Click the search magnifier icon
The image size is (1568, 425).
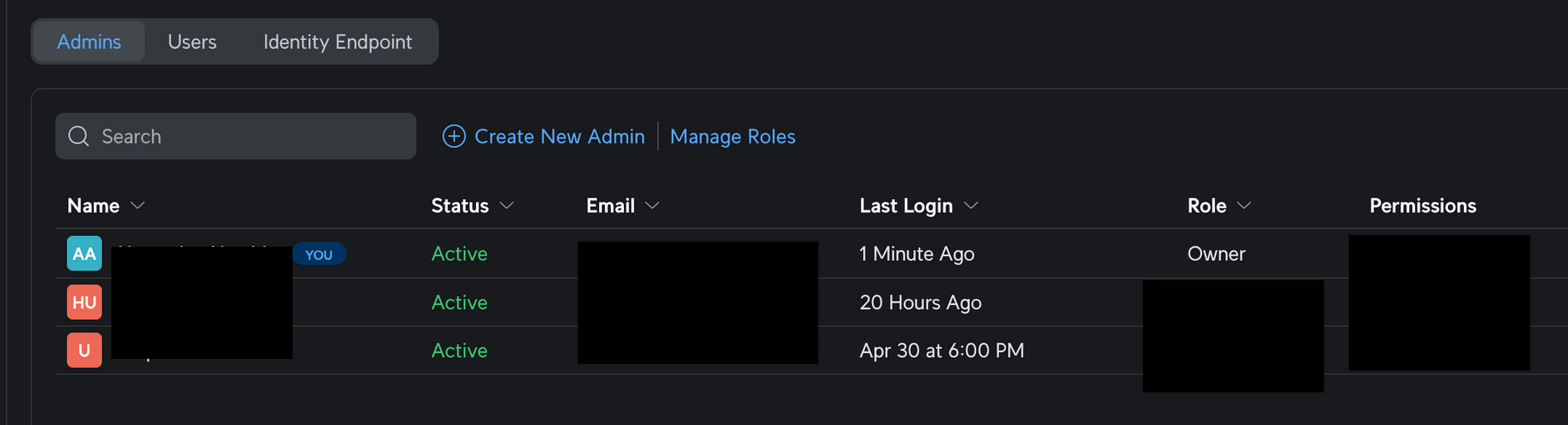[78, 136]
